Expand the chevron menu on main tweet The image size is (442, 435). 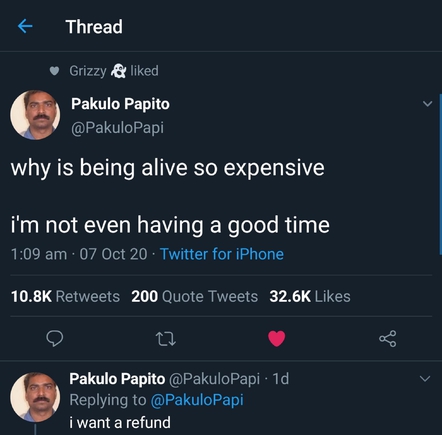pos(427,104)
